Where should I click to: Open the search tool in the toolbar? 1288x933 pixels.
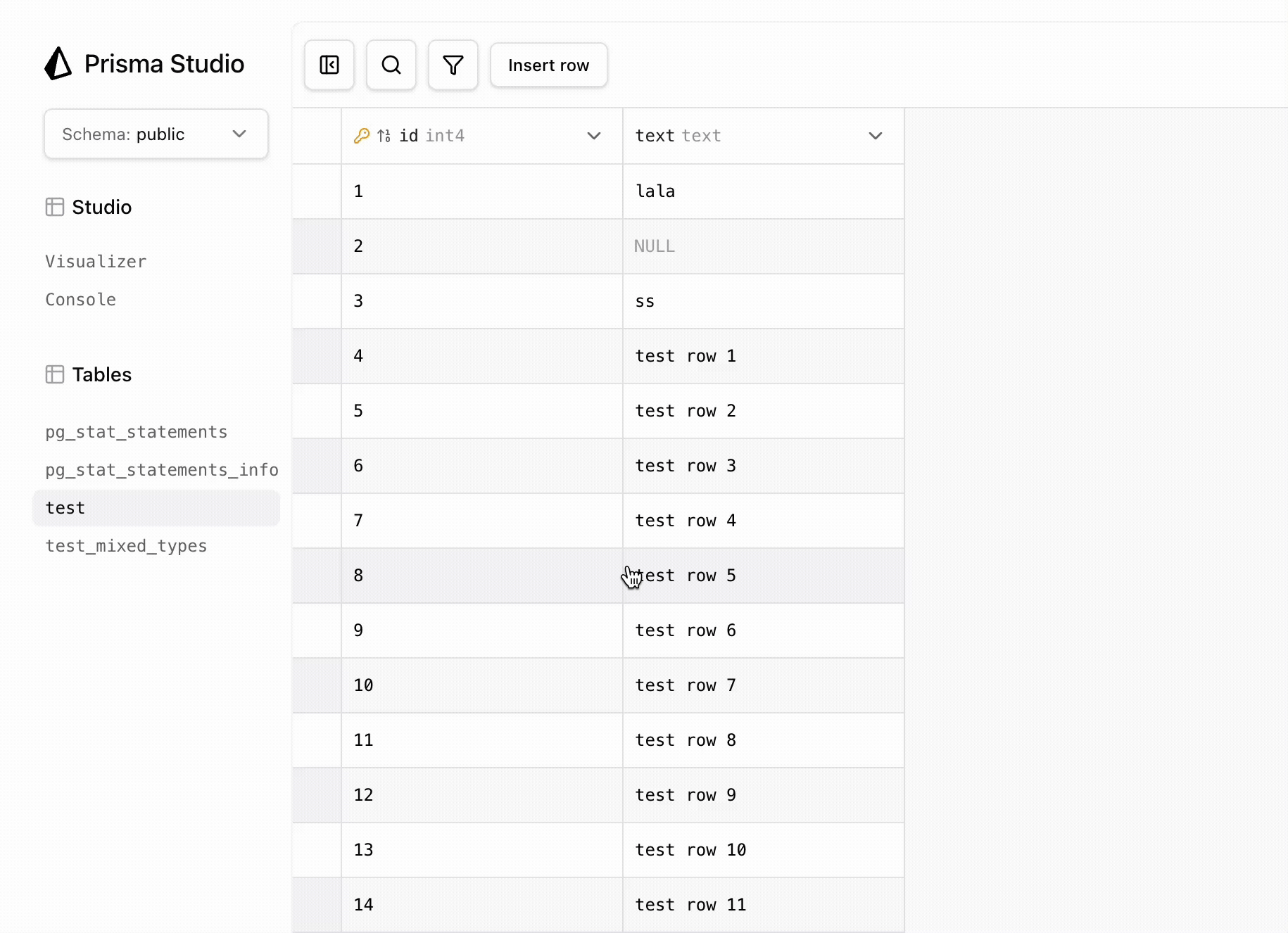(391, 65)
